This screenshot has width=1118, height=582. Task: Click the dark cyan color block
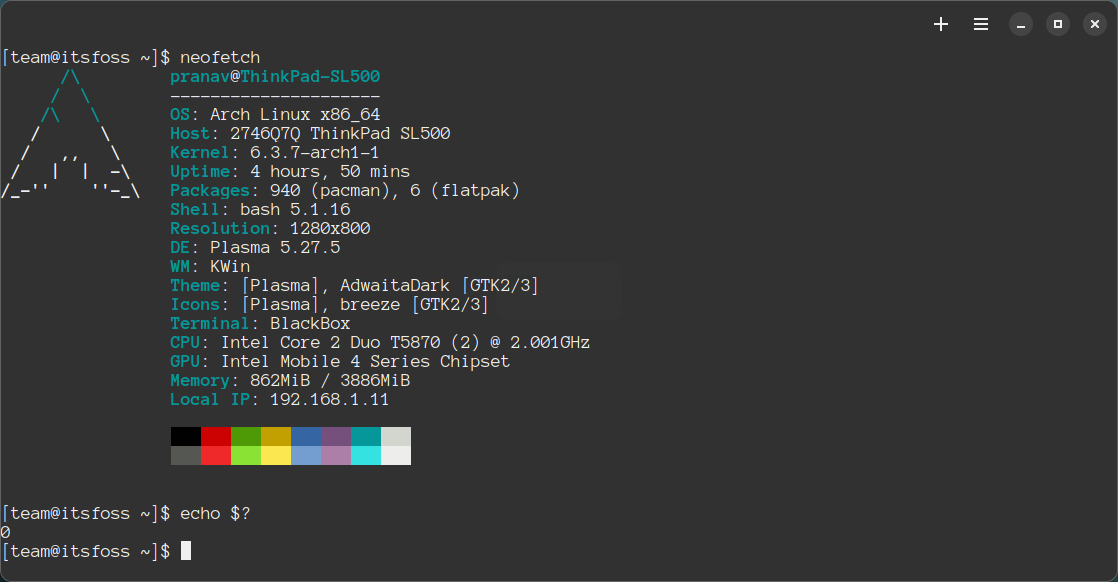pos(366,436)
